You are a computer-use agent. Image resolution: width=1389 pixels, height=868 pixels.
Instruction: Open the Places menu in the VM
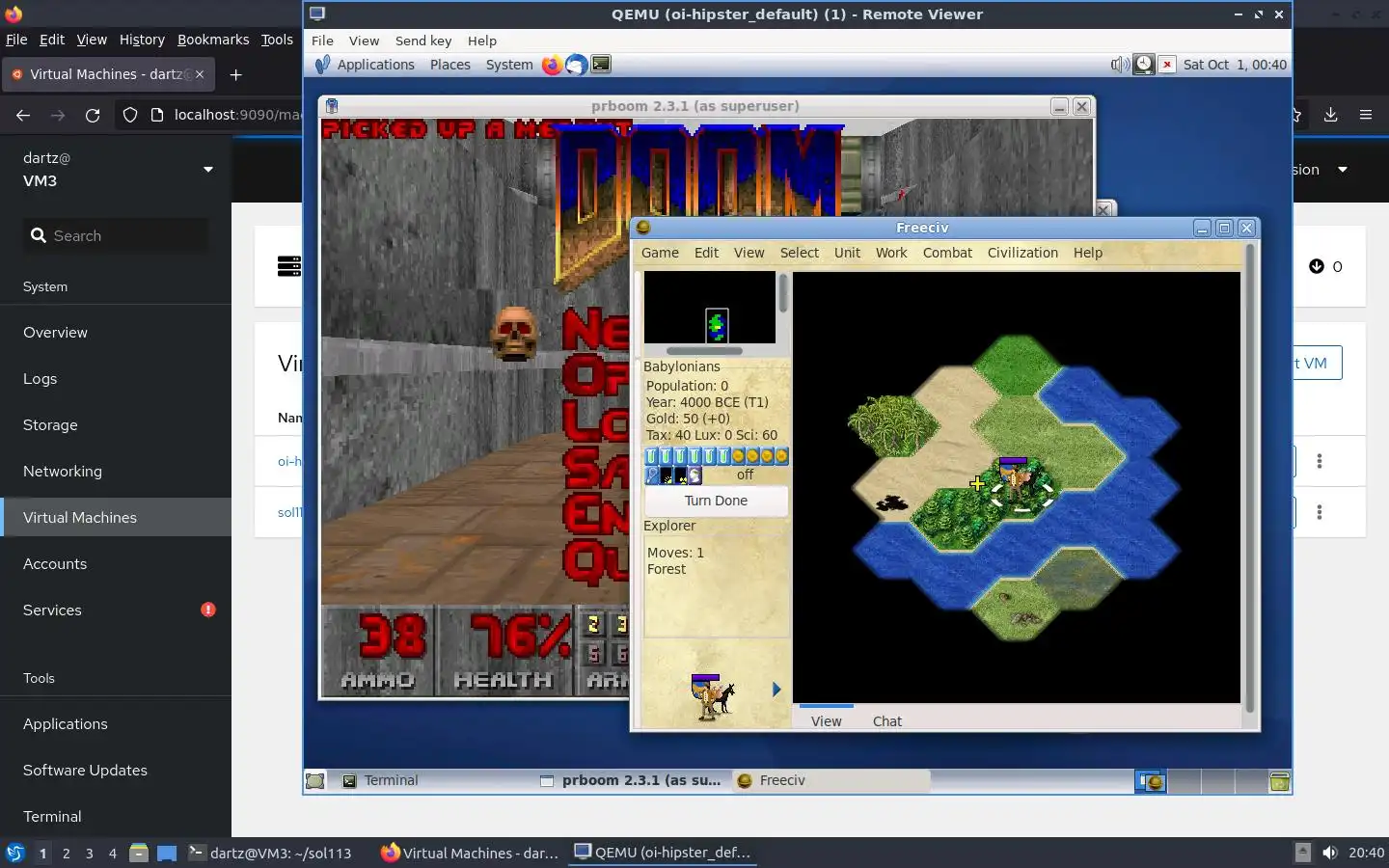click(450, 65)
